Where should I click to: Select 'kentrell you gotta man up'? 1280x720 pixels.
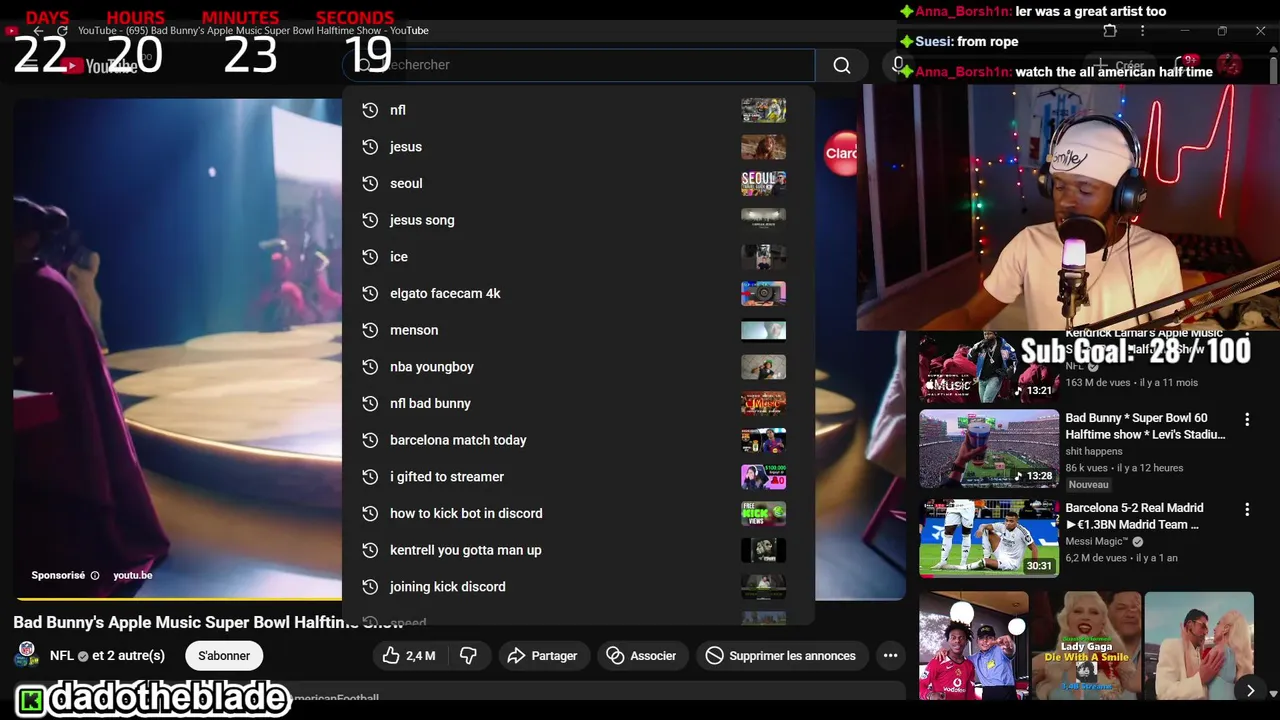pos(578,550)
